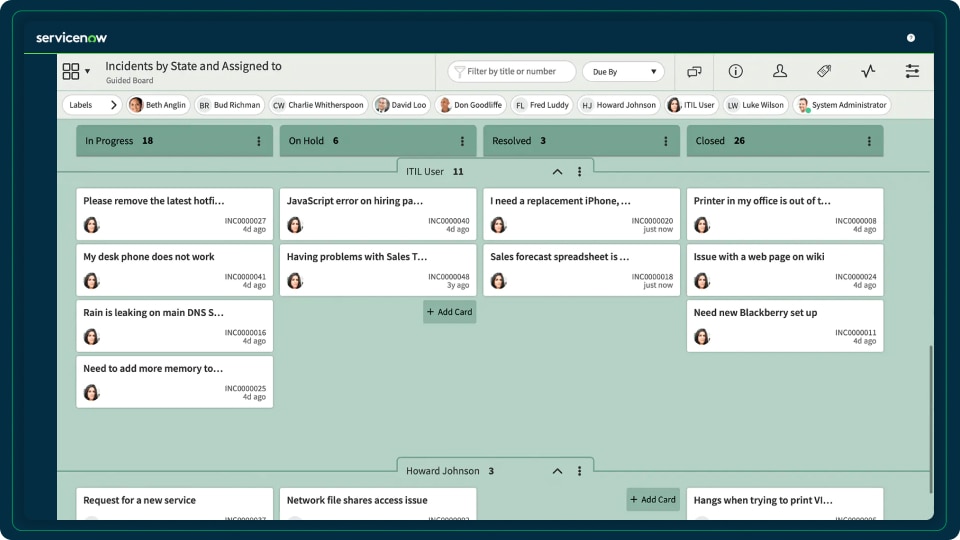This screenshot has width=960, height=540.
Task: Open board info icon
Action: click(x=736, y=71)
